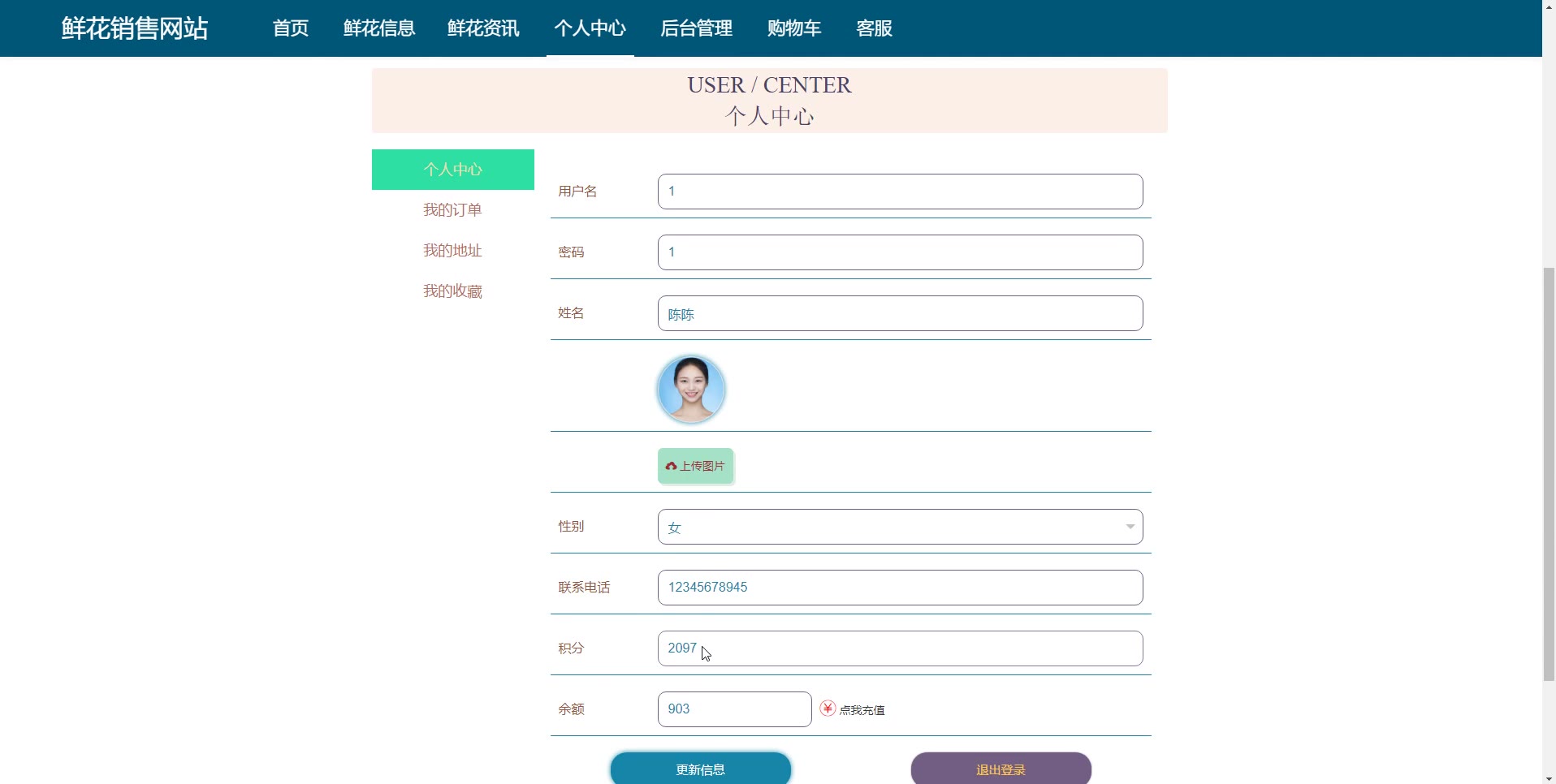Click the 用户名 label text
This screenshot has width=1556, height=784.
[x=577, y=192]
